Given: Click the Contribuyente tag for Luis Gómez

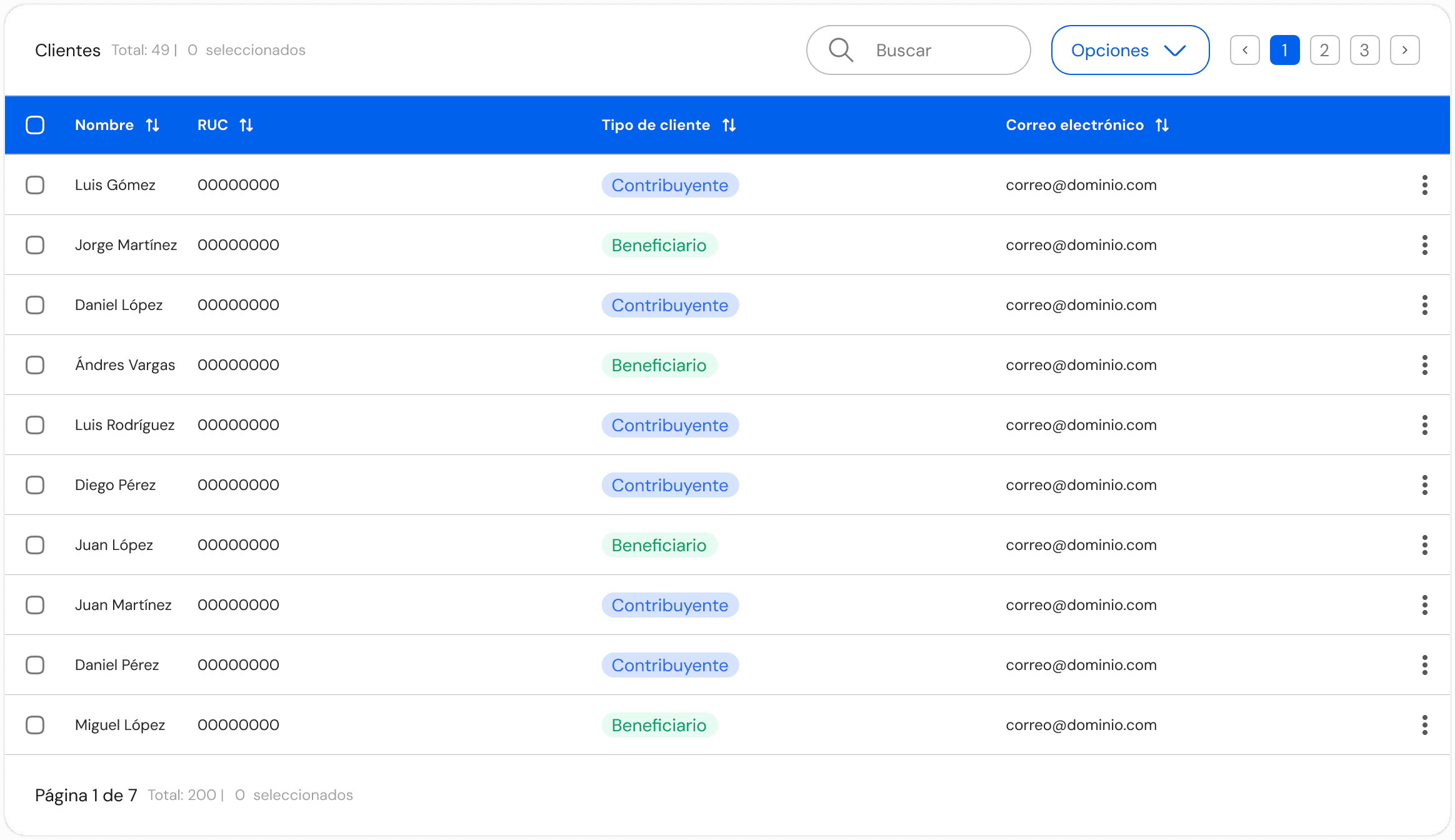Looking at the screenshot, I should [x=670, y=185].
